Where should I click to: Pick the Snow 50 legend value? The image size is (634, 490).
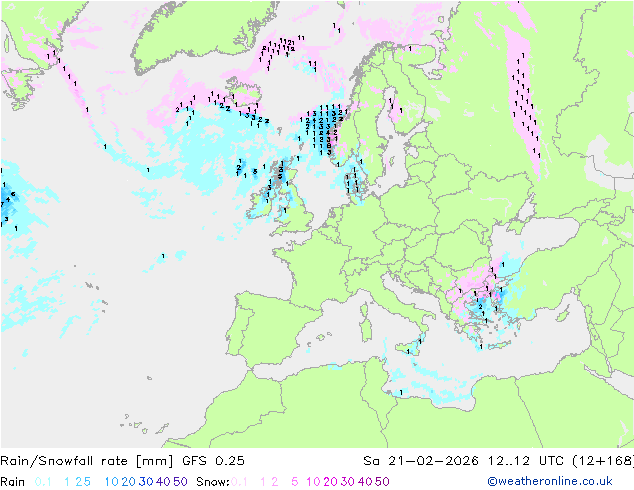[382, 482]
